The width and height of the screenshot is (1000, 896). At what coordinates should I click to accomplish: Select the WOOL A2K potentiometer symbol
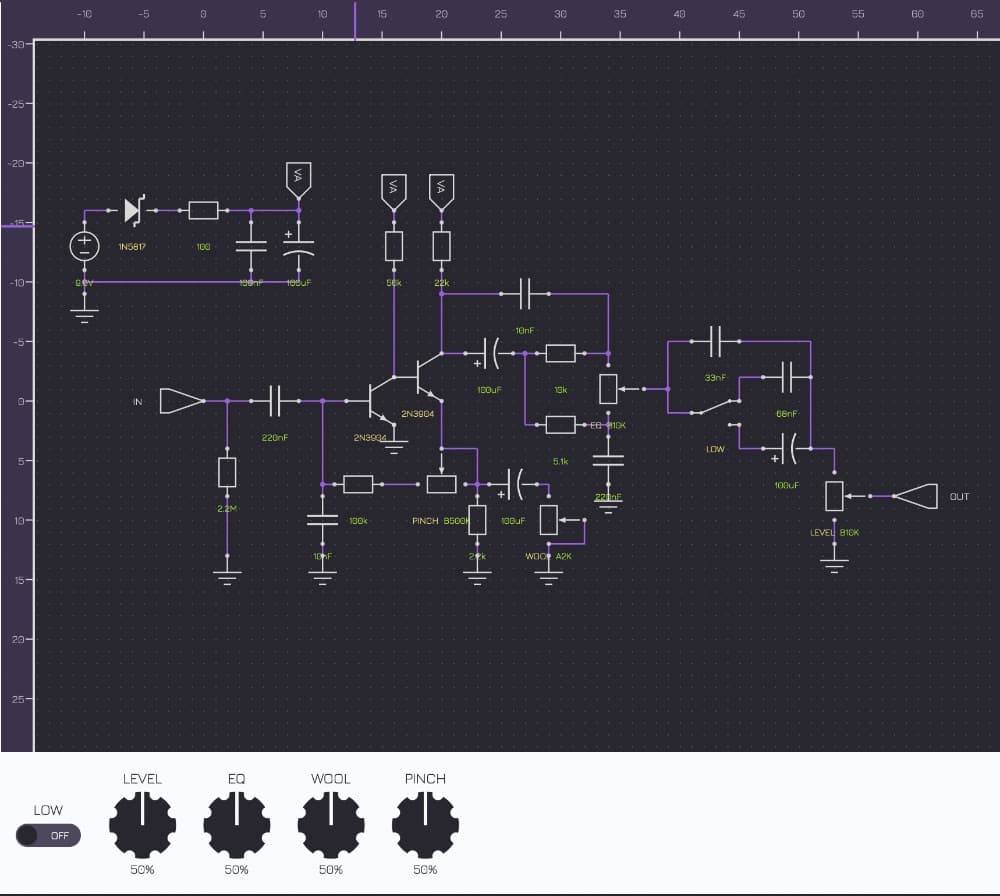pyautogui.click(x=549, y=520)
